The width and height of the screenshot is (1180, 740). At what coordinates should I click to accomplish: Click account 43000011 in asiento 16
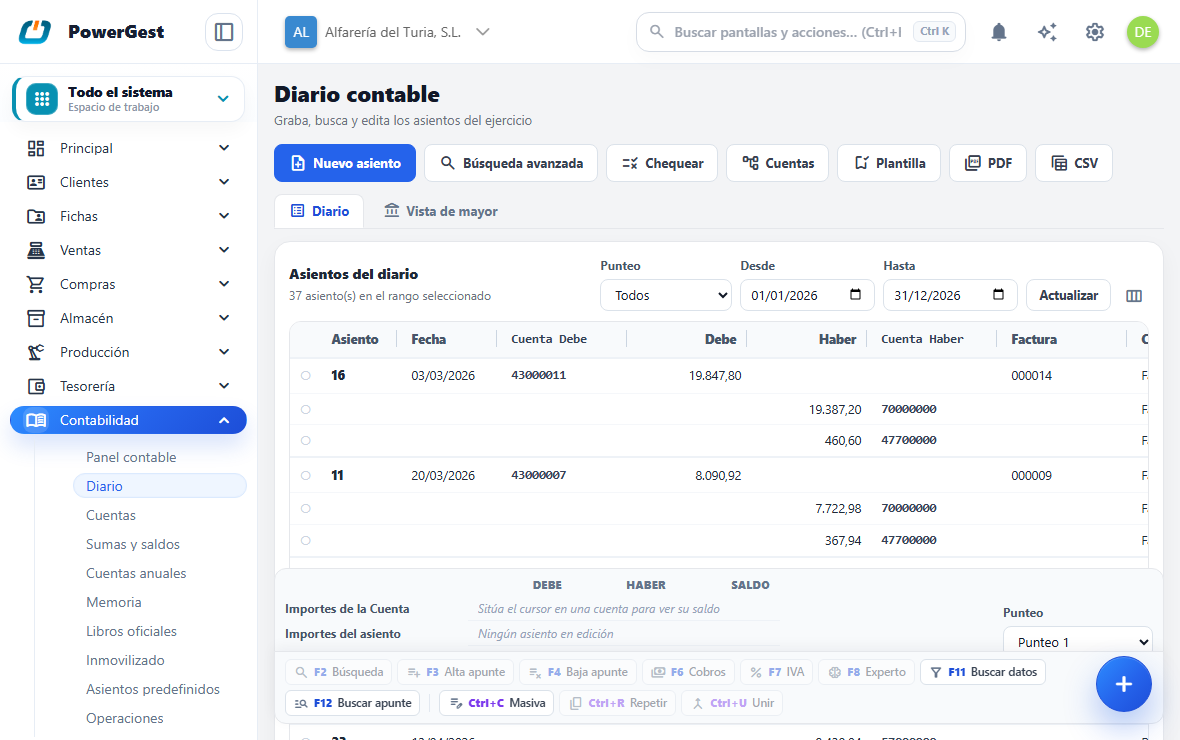point(539,375)
